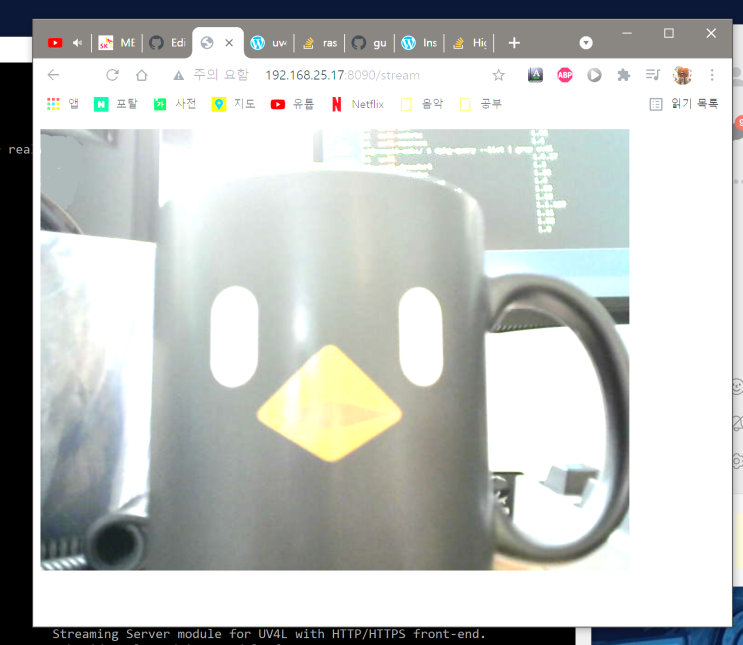Bookmark this page with the star icon

coord(498,75)
